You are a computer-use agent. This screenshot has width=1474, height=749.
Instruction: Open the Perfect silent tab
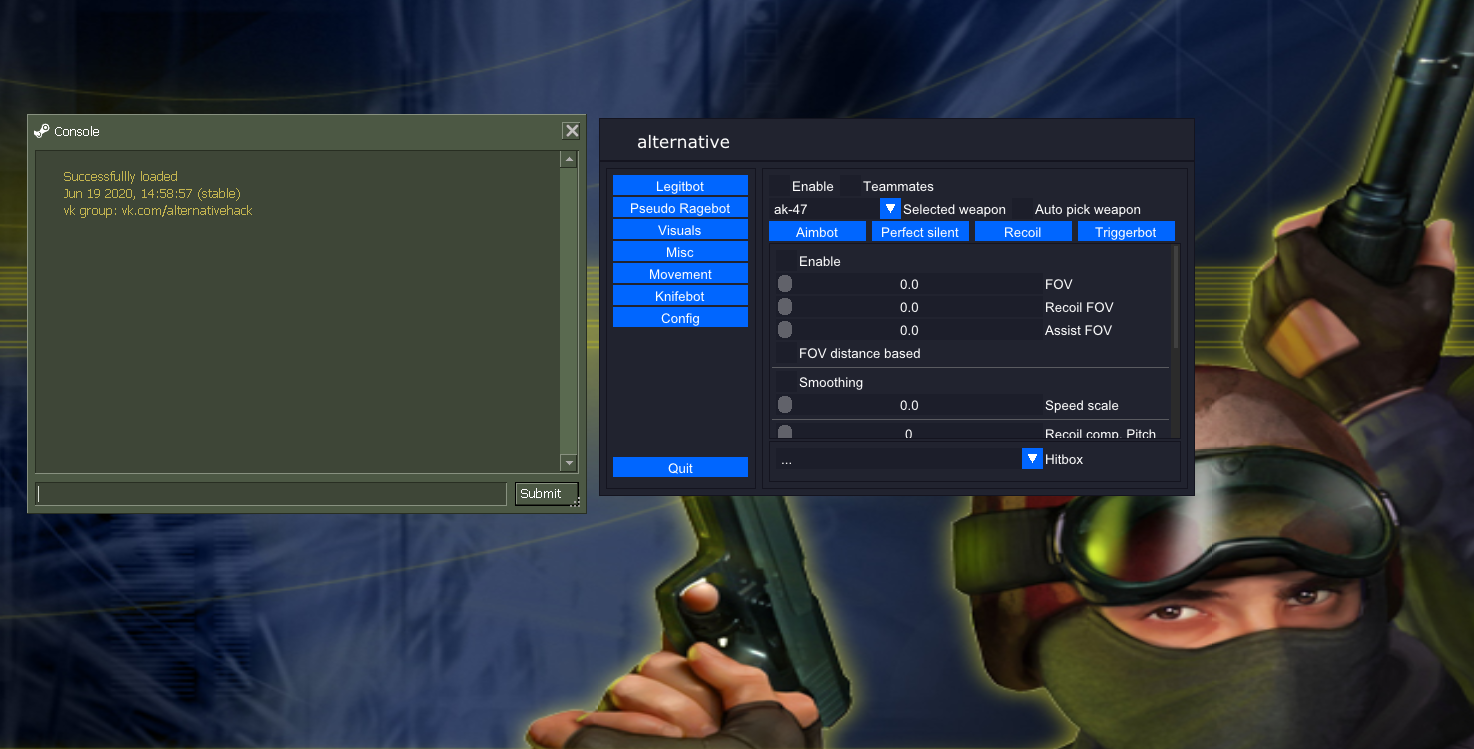click(x=920, y=231)
